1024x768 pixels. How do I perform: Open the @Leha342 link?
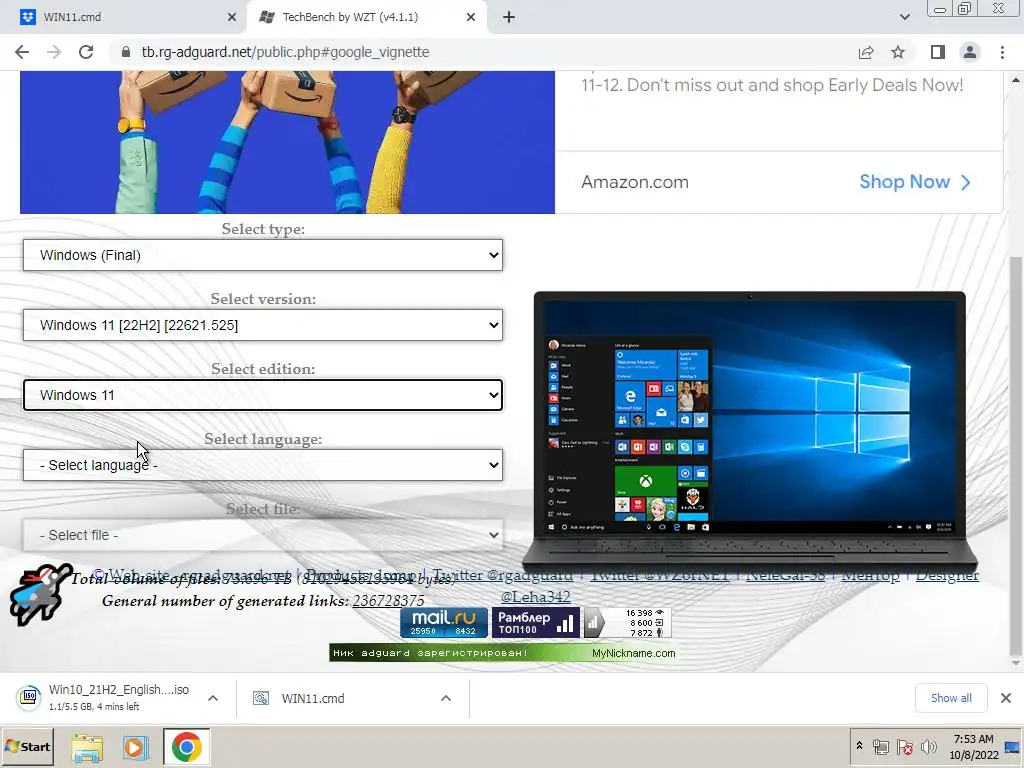pos(536,596)
